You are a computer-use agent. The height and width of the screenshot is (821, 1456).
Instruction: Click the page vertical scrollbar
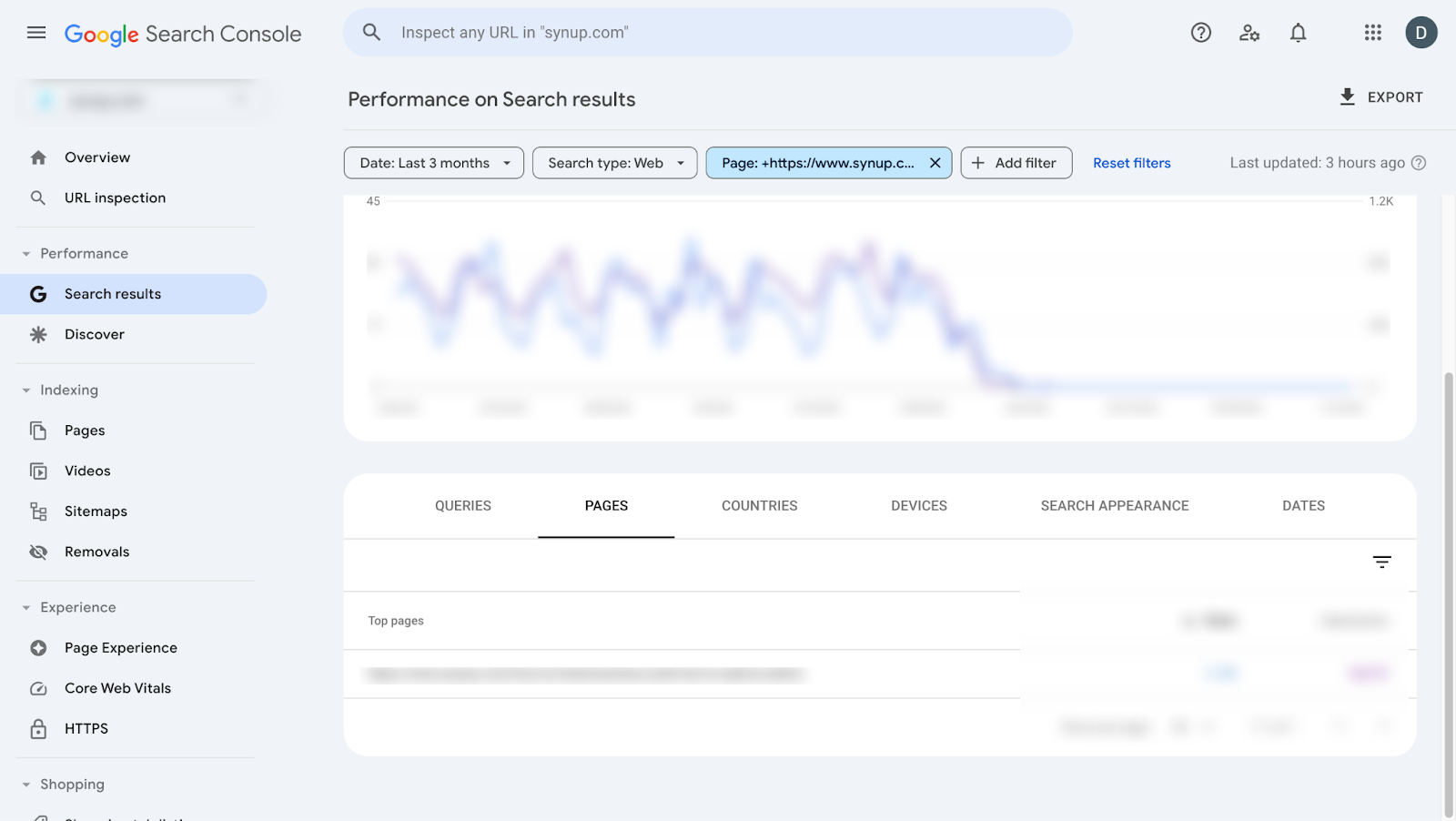(x=1449, y=593)
